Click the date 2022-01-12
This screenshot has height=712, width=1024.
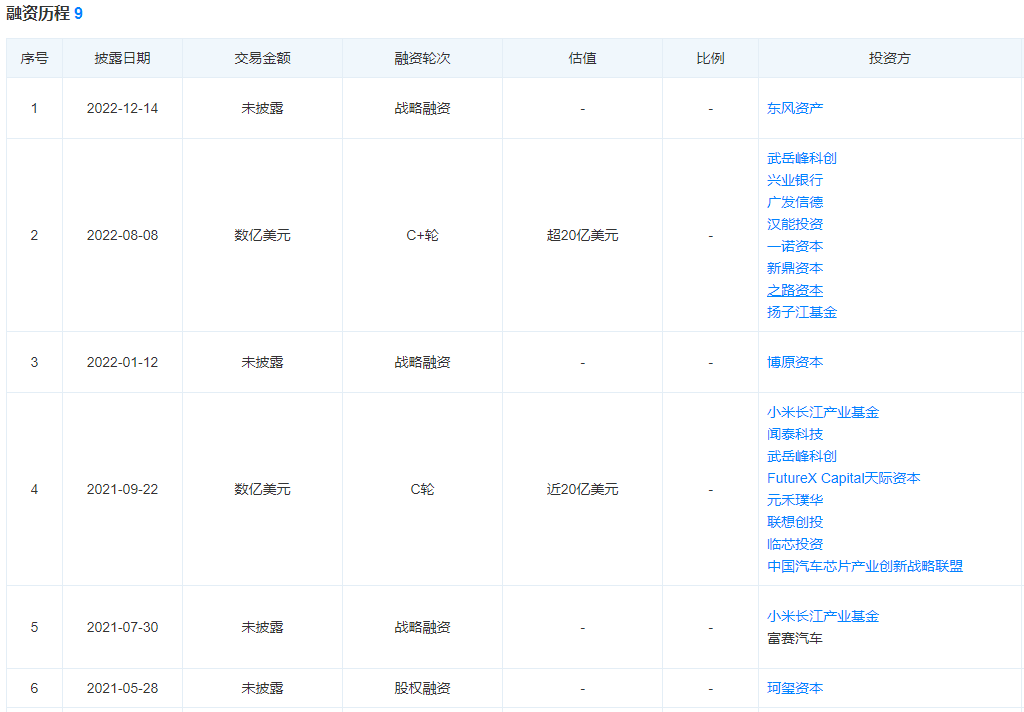click(x=122, y=363)
